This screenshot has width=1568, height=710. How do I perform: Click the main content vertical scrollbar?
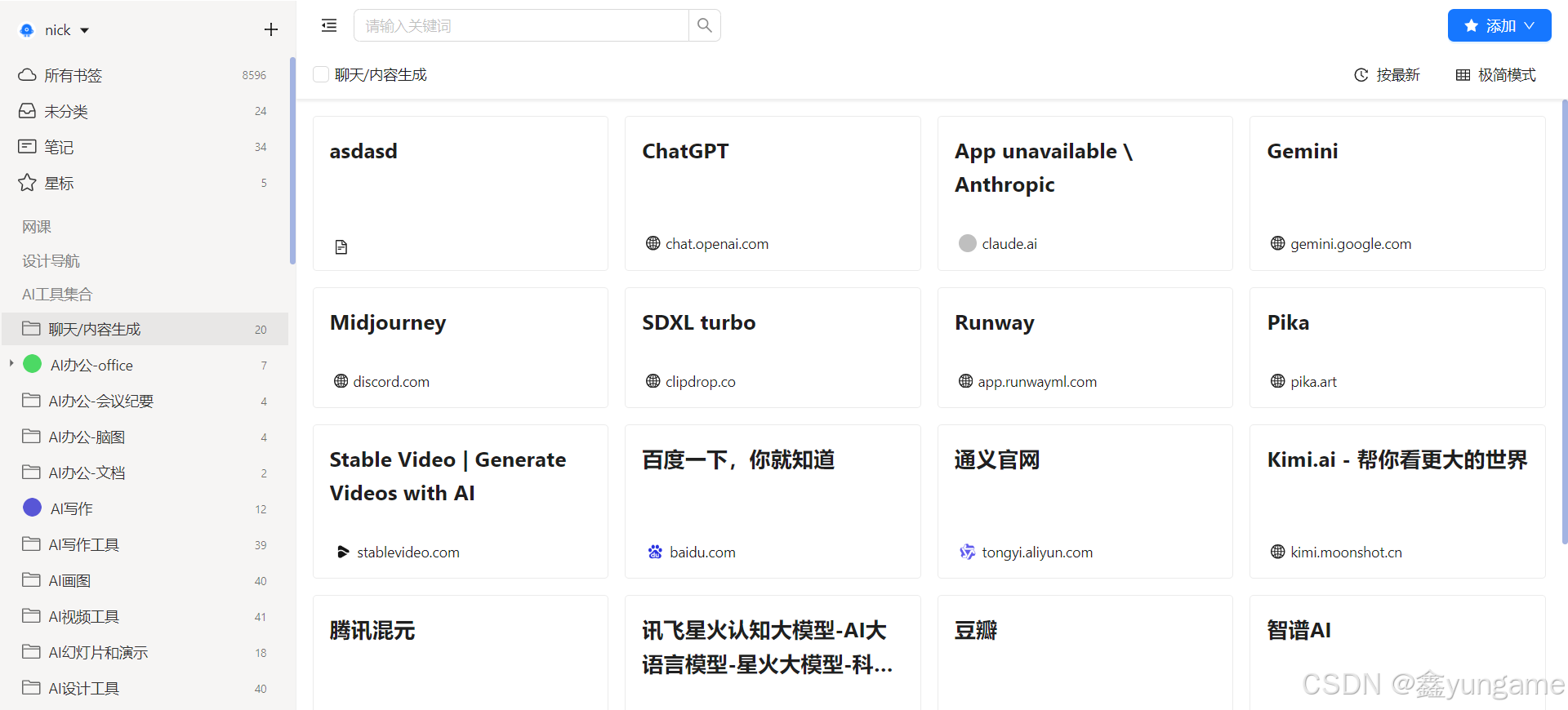1564,322
